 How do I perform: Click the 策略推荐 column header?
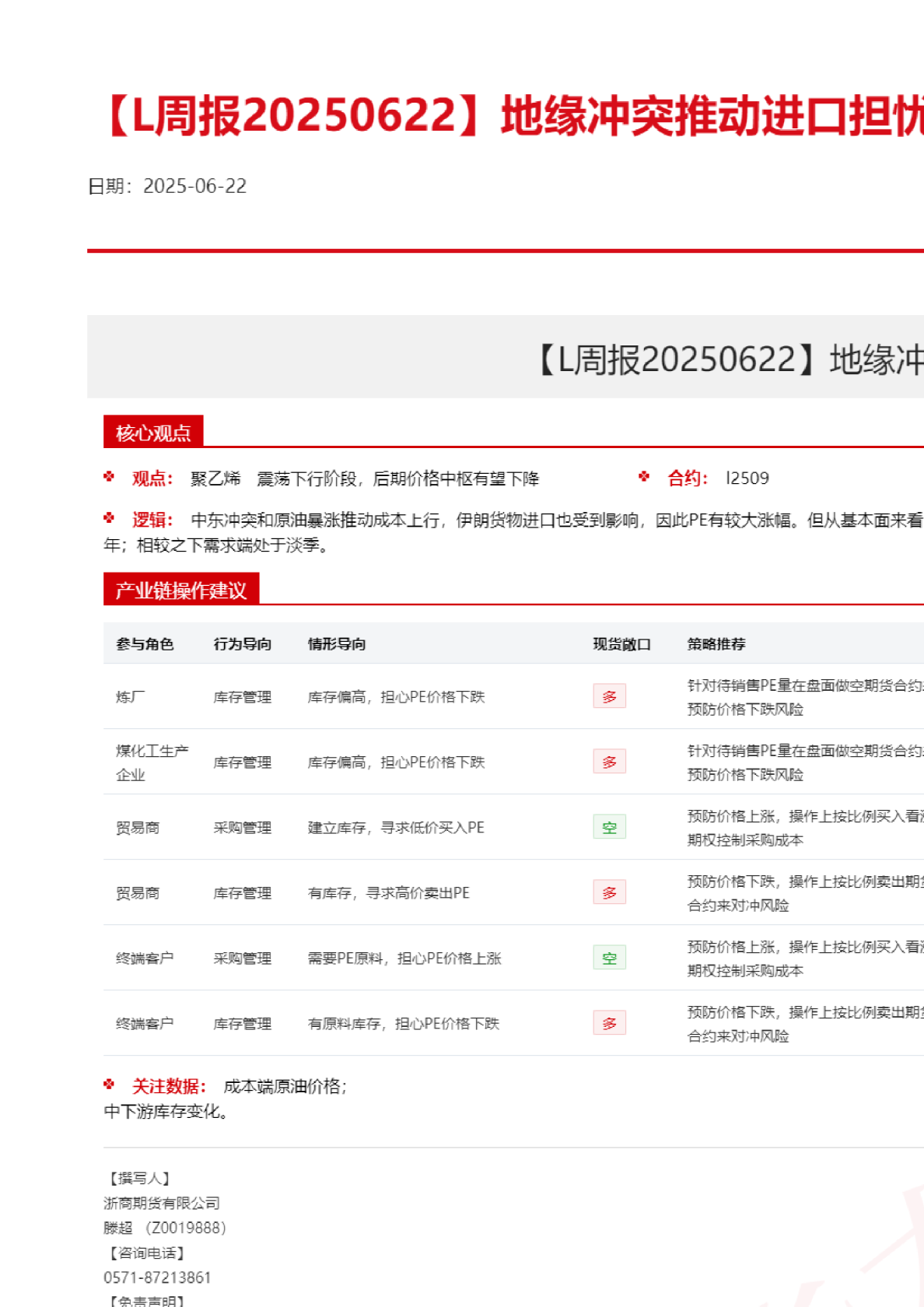tap(716, 644)
